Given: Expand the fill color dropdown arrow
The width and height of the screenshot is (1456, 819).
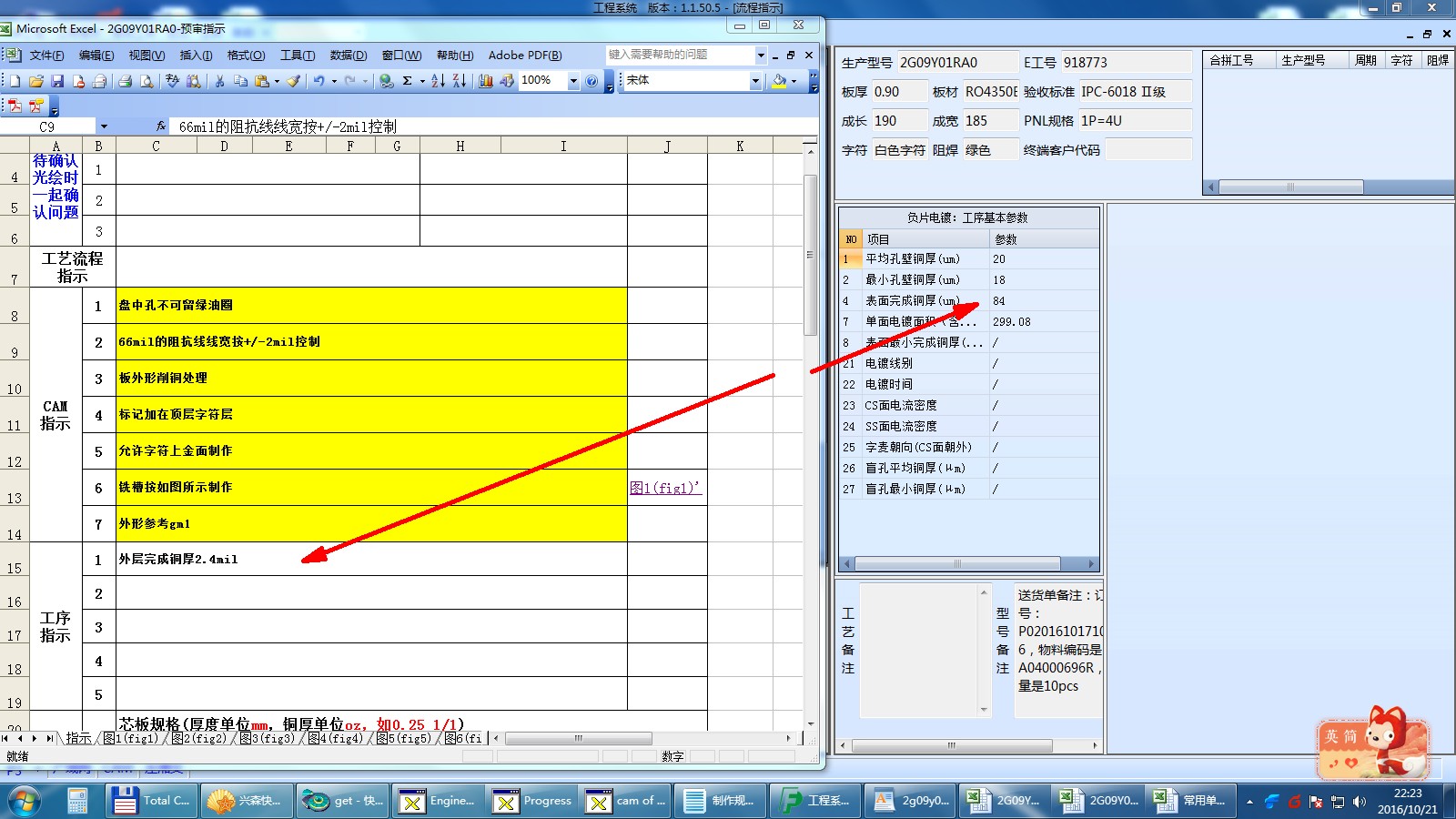Looking at the screenshot, I should click(x=794, y=81).
